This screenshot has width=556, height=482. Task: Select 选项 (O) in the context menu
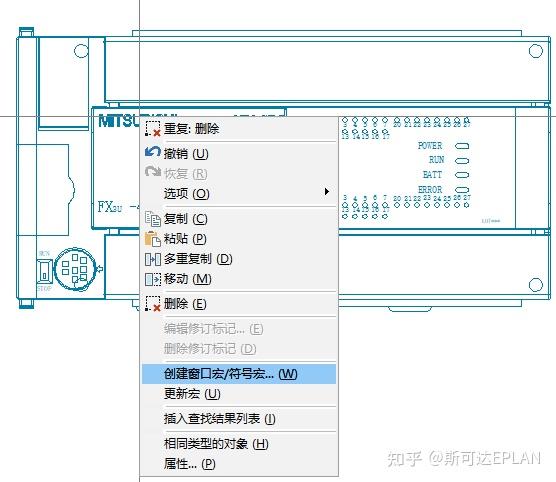tap(239, 194)
